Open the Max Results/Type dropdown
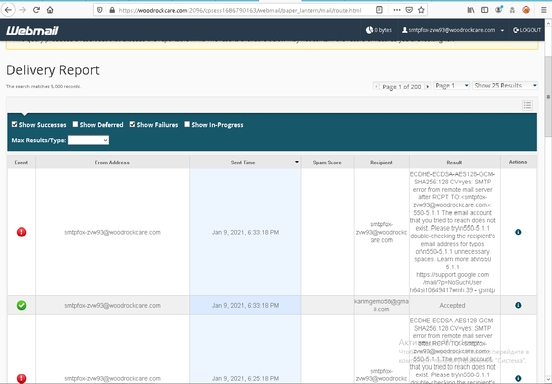This screenshot has height=384, width=552. 88,140
